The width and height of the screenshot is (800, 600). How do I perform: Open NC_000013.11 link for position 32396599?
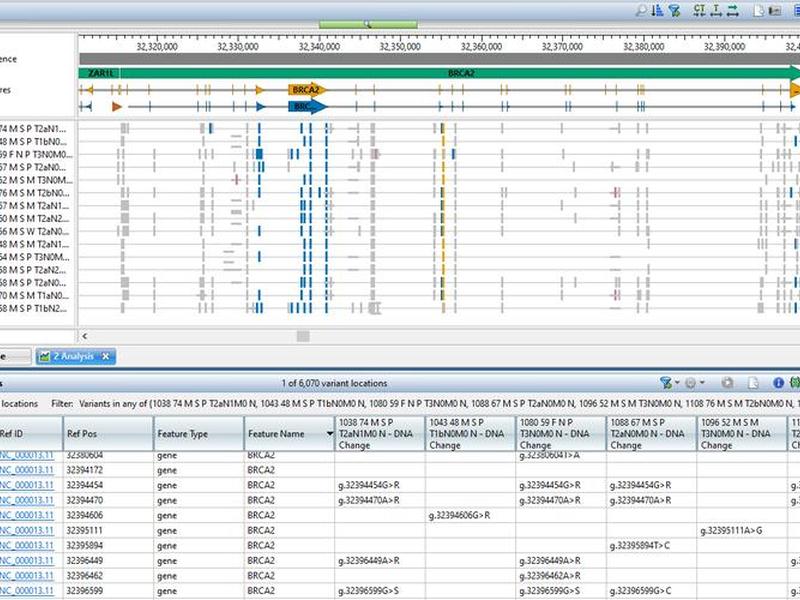point(27,591)
